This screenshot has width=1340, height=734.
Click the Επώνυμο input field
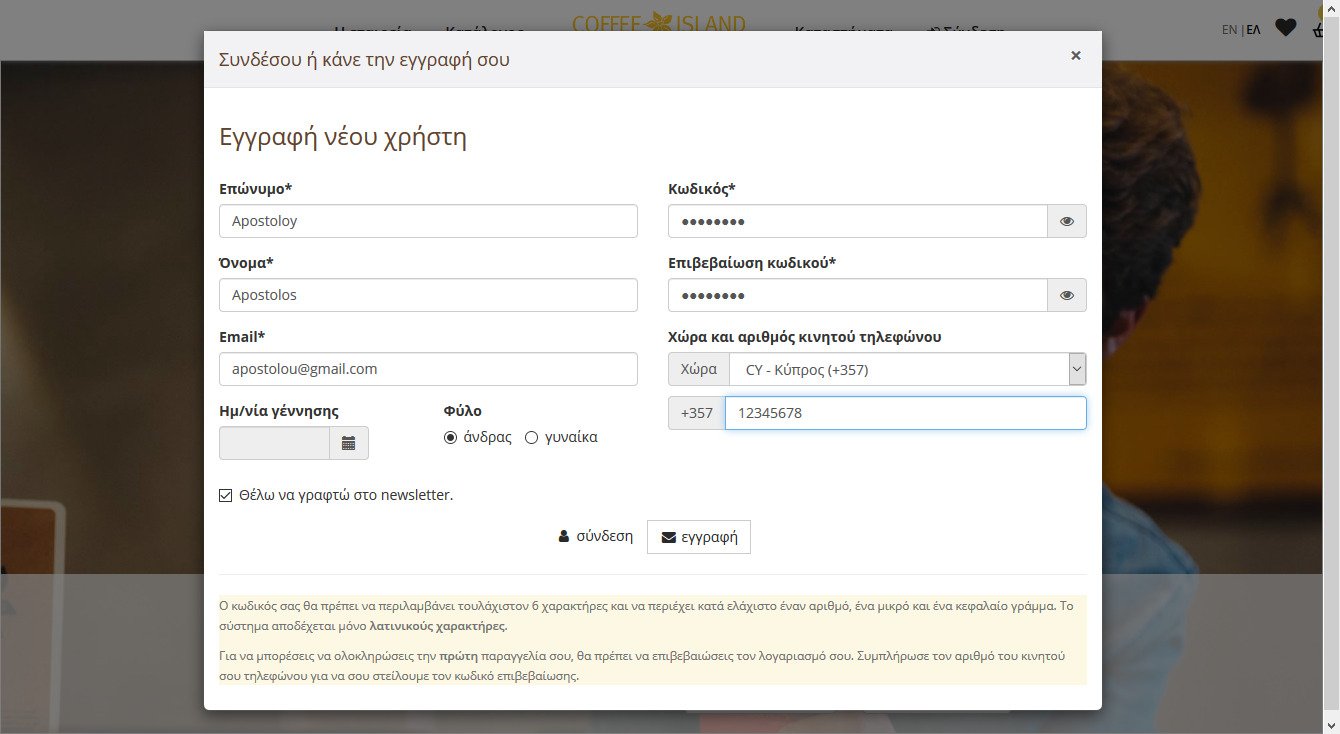click(x=428, y=221)
